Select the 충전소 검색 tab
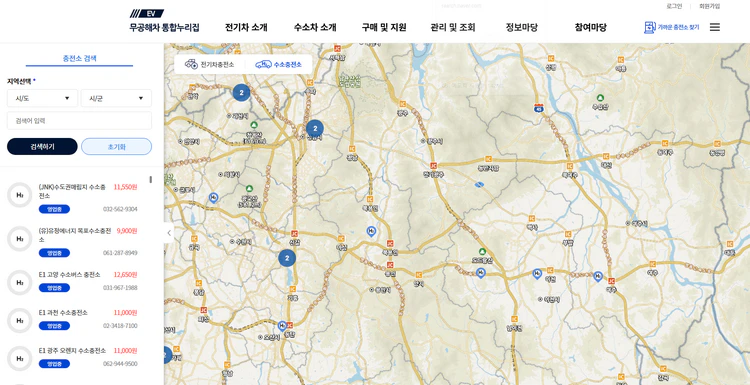Image resolution: width=750 pixels, height=385 pixels. coord(79,58)
